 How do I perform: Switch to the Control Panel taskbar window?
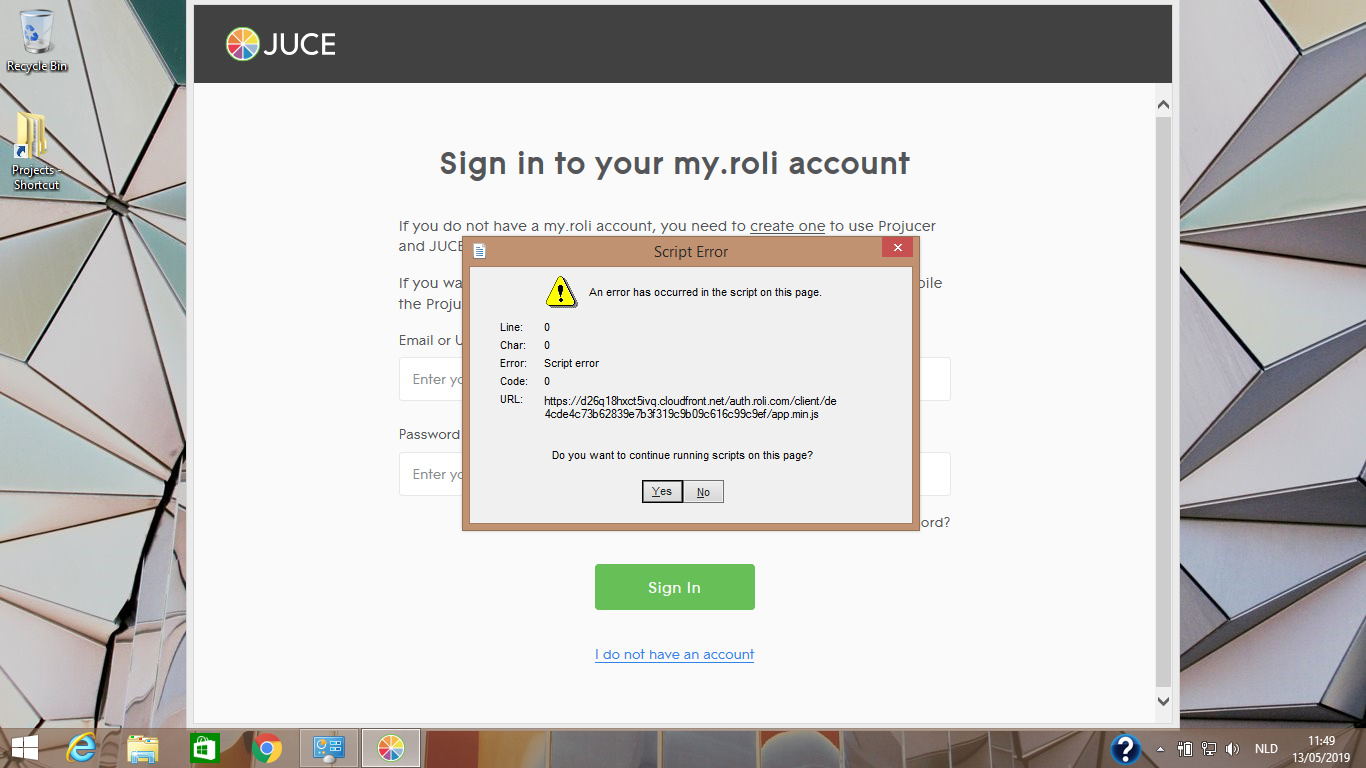(329, 748)
